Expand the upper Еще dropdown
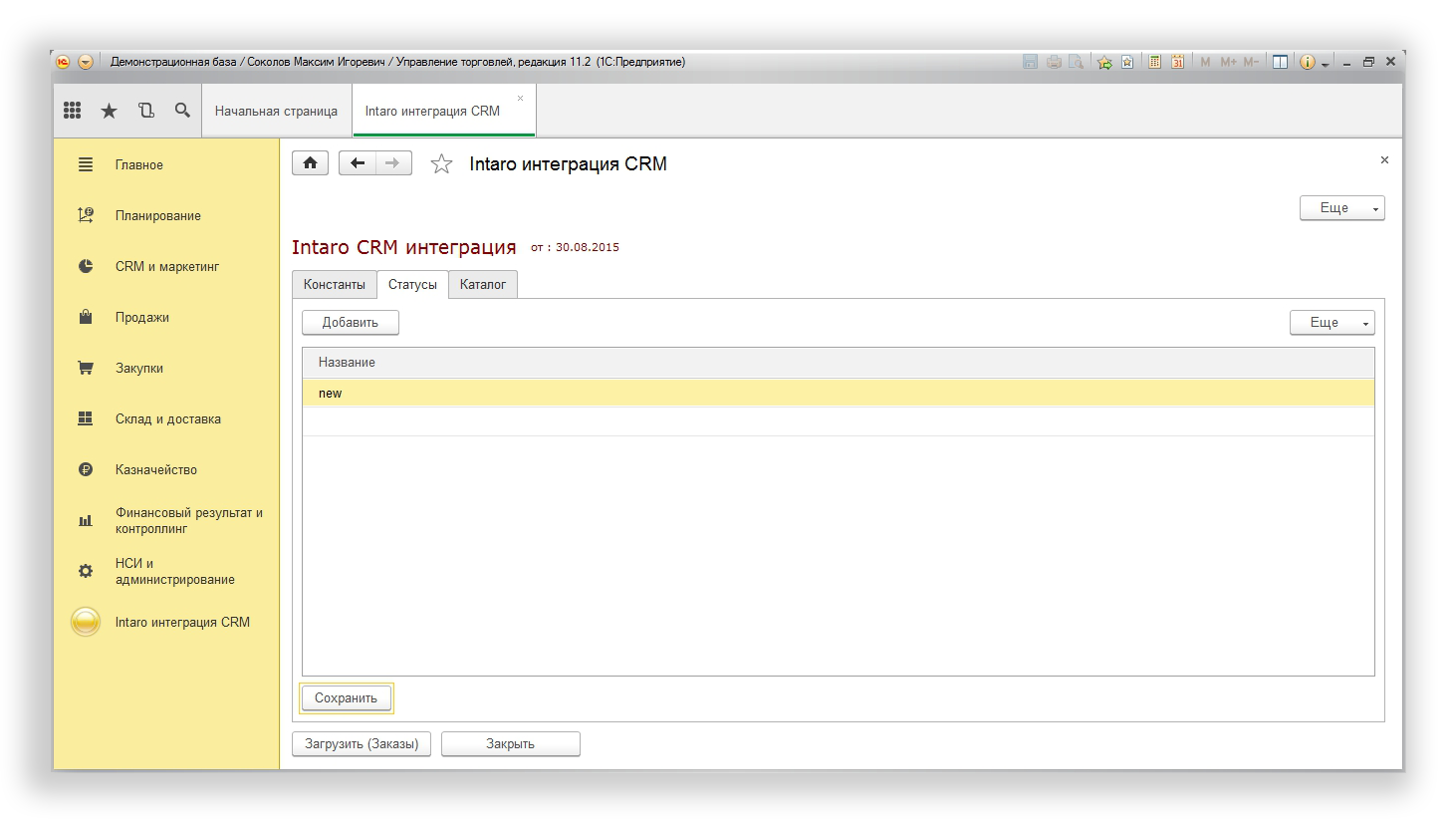 tap(1342, 208)
